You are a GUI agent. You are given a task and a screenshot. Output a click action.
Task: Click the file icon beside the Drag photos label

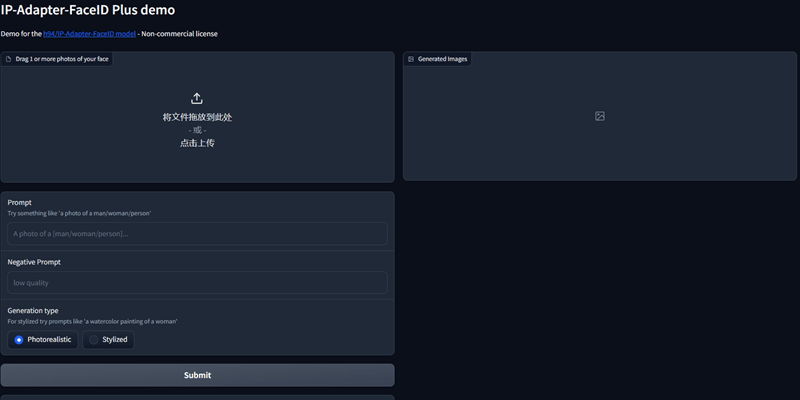point(8,59)
